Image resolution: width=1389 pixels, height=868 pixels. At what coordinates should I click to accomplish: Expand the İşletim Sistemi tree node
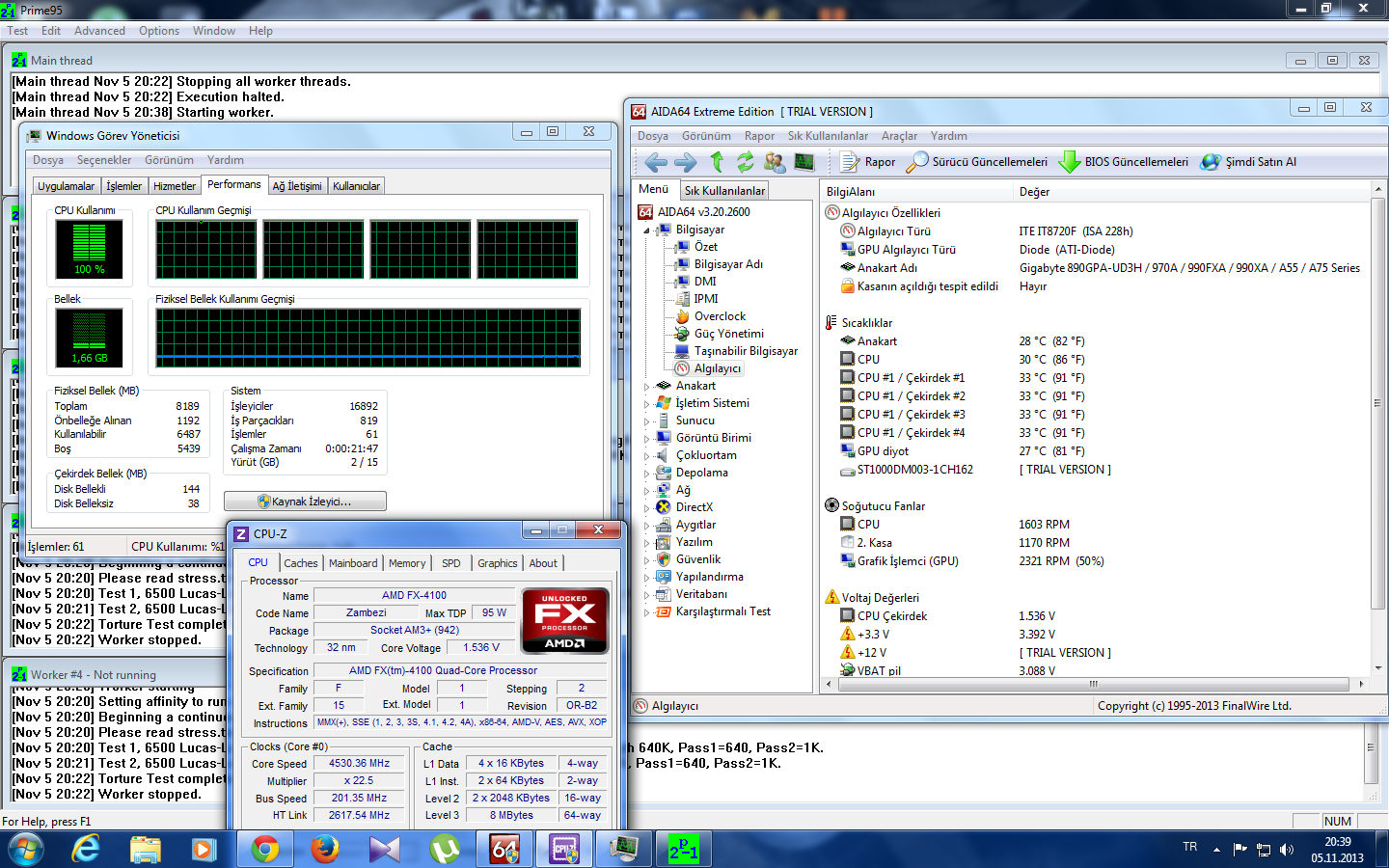pyautogui.click(x=647, y=403)
